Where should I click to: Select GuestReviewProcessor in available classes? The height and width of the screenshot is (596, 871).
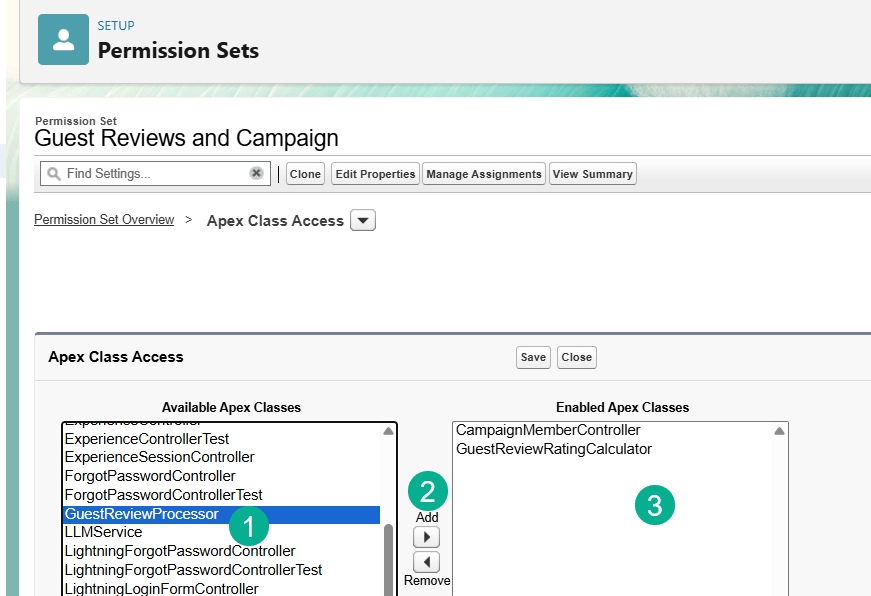[141, 514]
